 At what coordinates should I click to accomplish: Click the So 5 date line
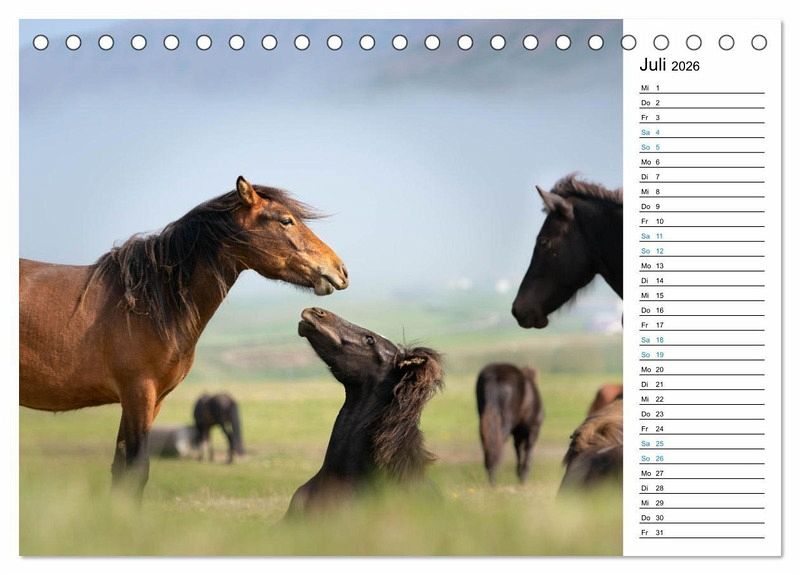coord(700,147)
